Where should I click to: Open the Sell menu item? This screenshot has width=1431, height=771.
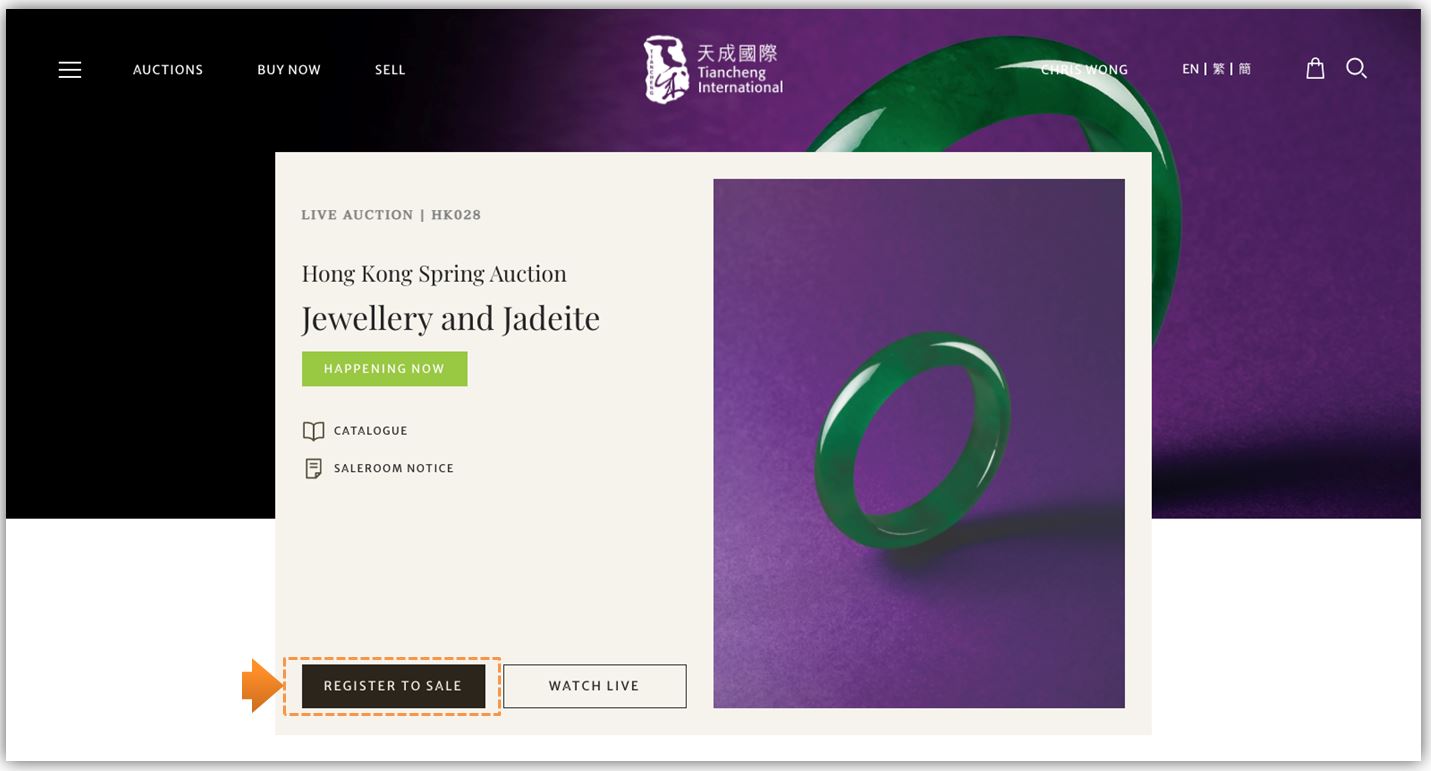[390, 70]
